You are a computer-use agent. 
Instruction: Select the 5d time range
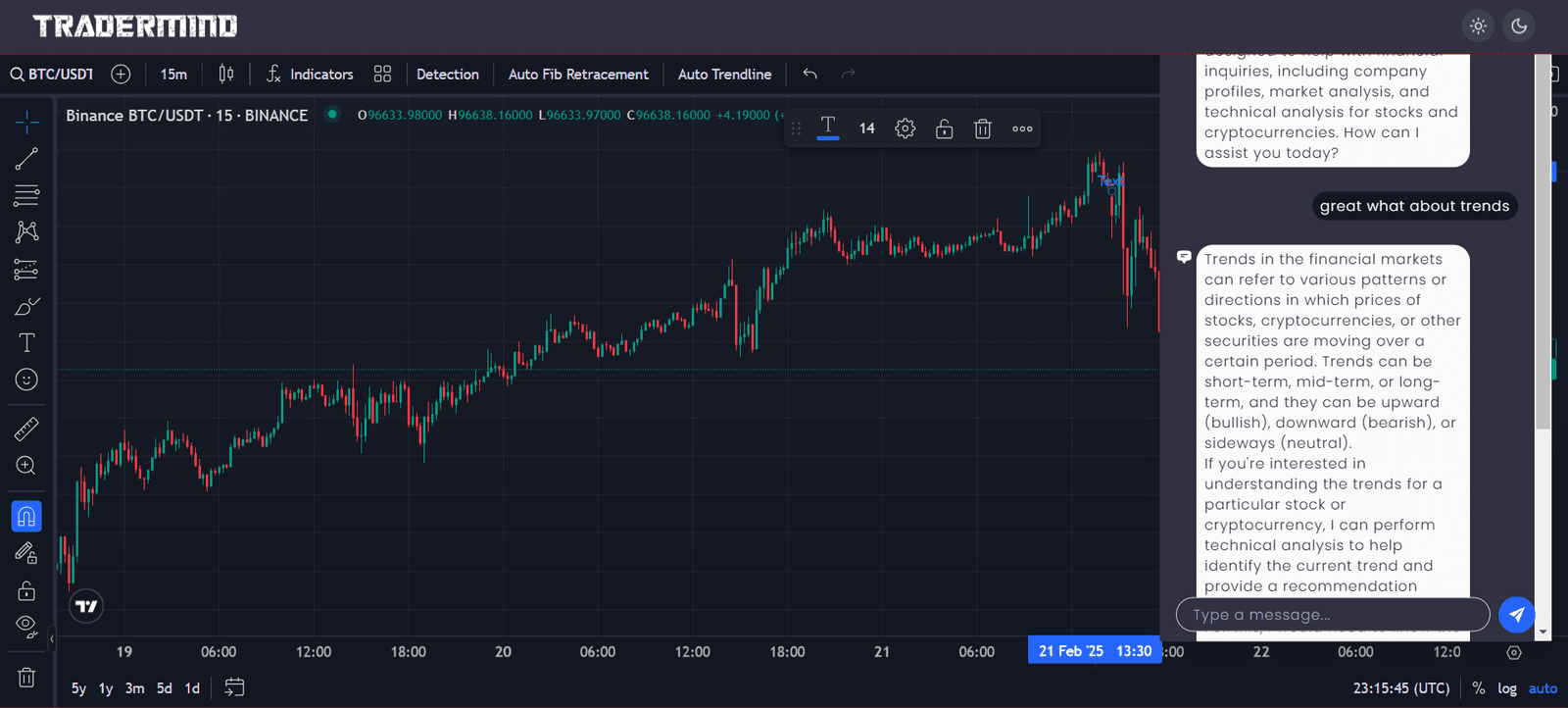[x=165, y=688]
